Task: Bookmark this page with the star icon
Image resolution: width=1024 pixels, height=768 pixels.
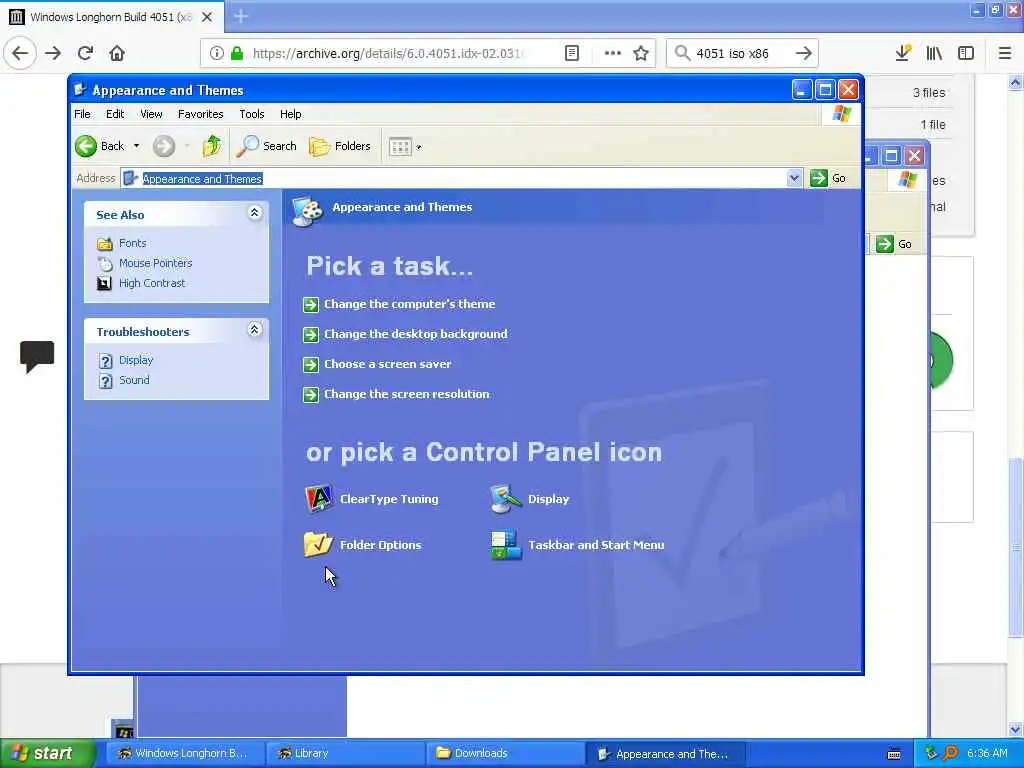Action: coord(641,53)
